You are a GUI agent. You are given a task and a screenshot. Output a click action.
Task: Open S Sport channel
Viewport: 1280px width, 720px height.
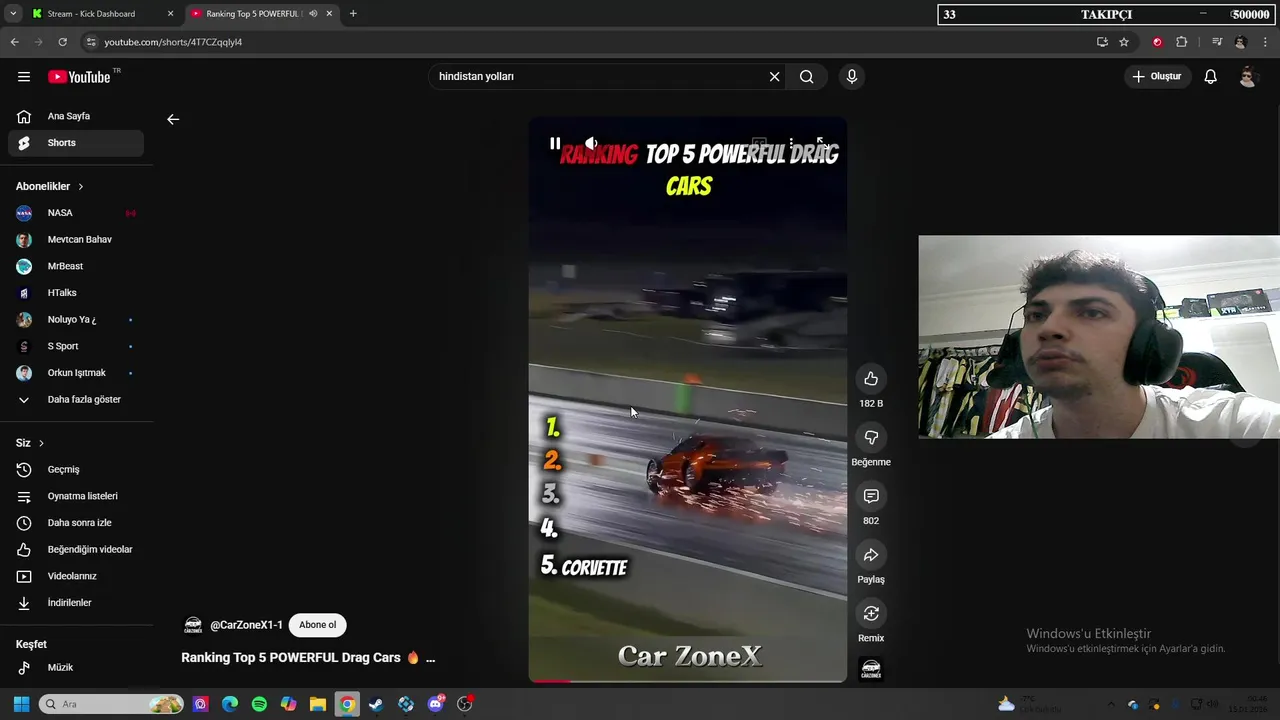pos(76,346)
